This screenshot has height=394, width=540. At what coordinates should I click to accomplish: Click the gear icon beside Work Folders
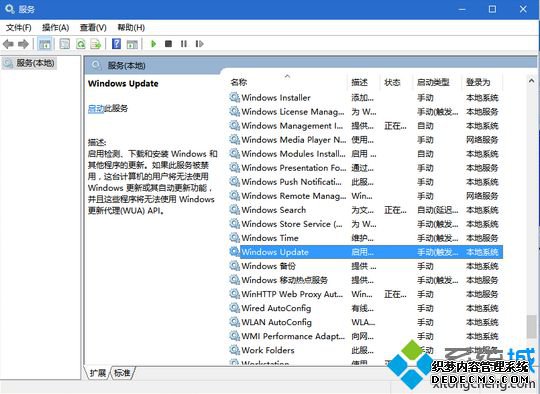point(235,350)
